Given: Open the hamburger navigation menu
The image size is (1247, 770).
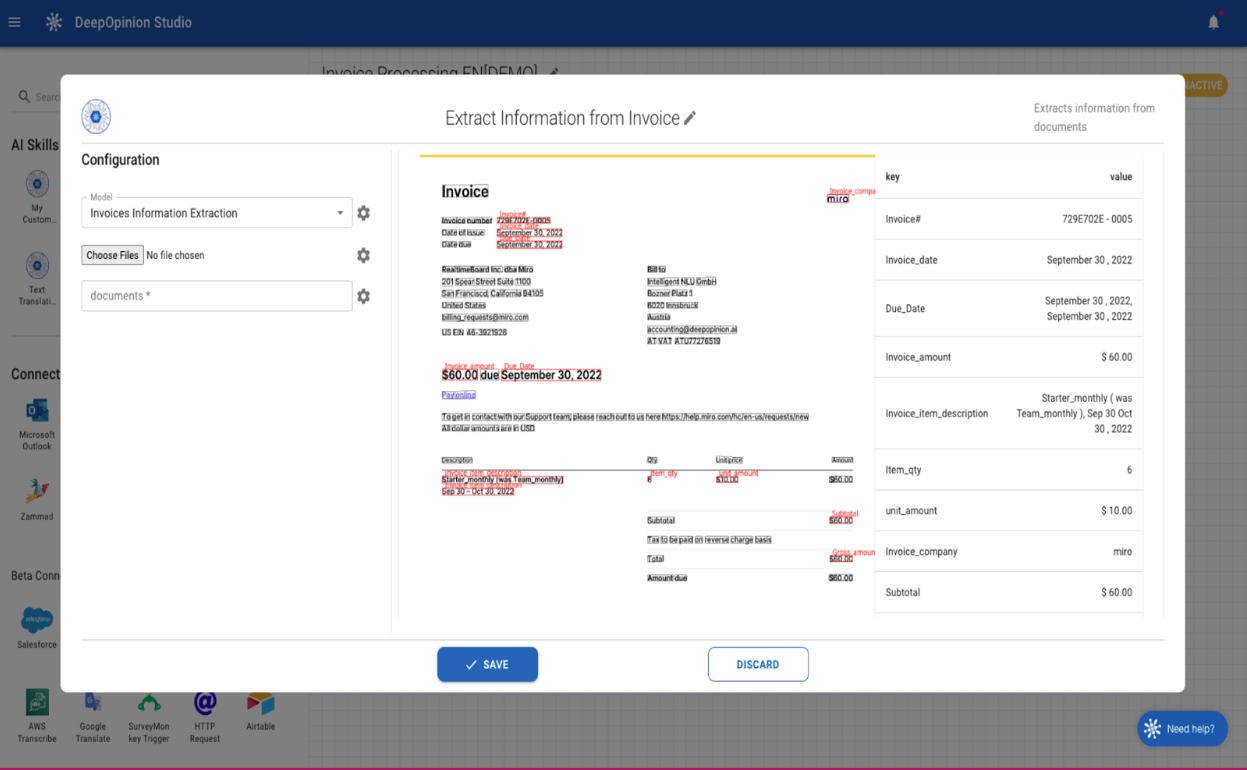Looking at the screenshot, I should (14, 22).
